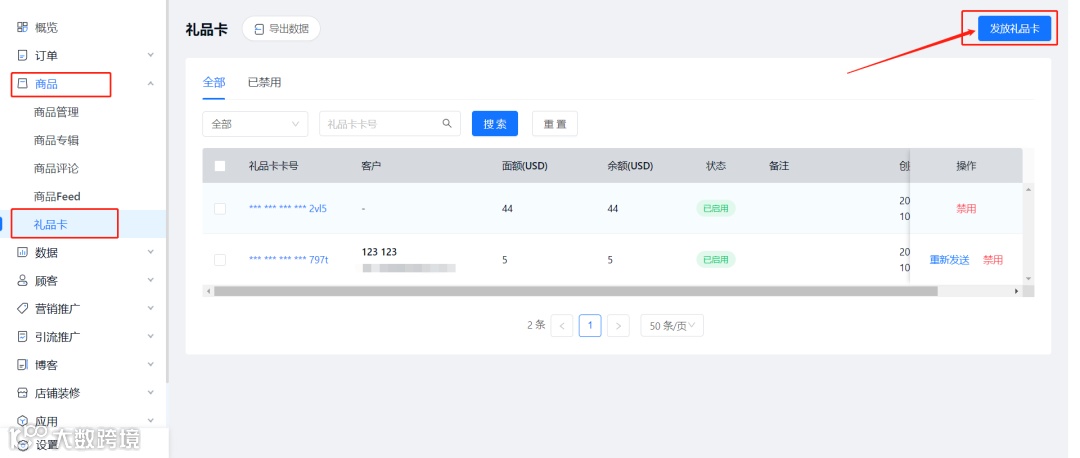1080x458 pixels.
Task: Click the search magnifier icon in card number field
Action: click(x=447, y=123)
